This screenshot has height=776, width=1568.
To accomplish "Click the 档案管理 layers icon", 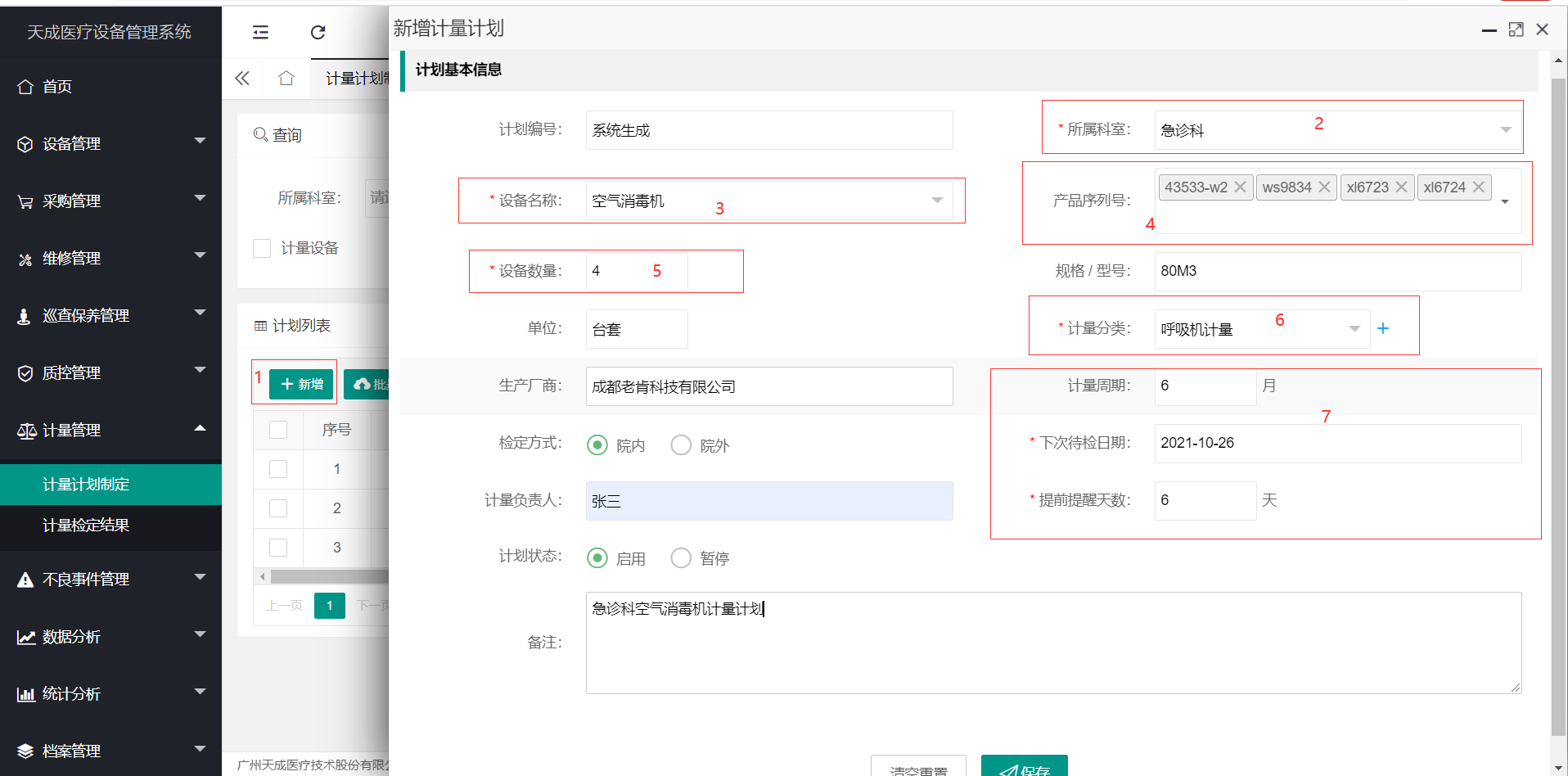I will pyautogui.click(x=25, y=751).
